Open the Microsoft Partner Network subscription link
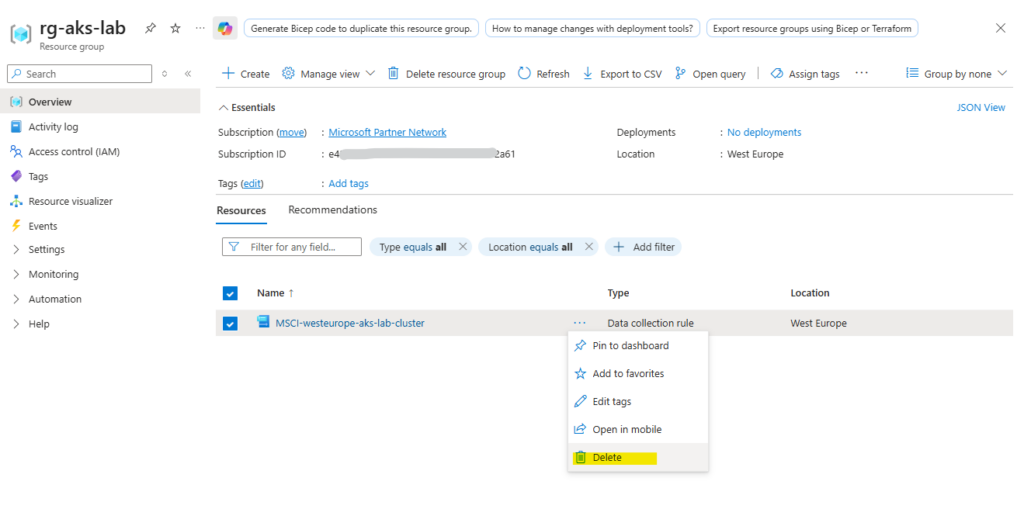1024x509 pixels. click(x=387, y=132)
